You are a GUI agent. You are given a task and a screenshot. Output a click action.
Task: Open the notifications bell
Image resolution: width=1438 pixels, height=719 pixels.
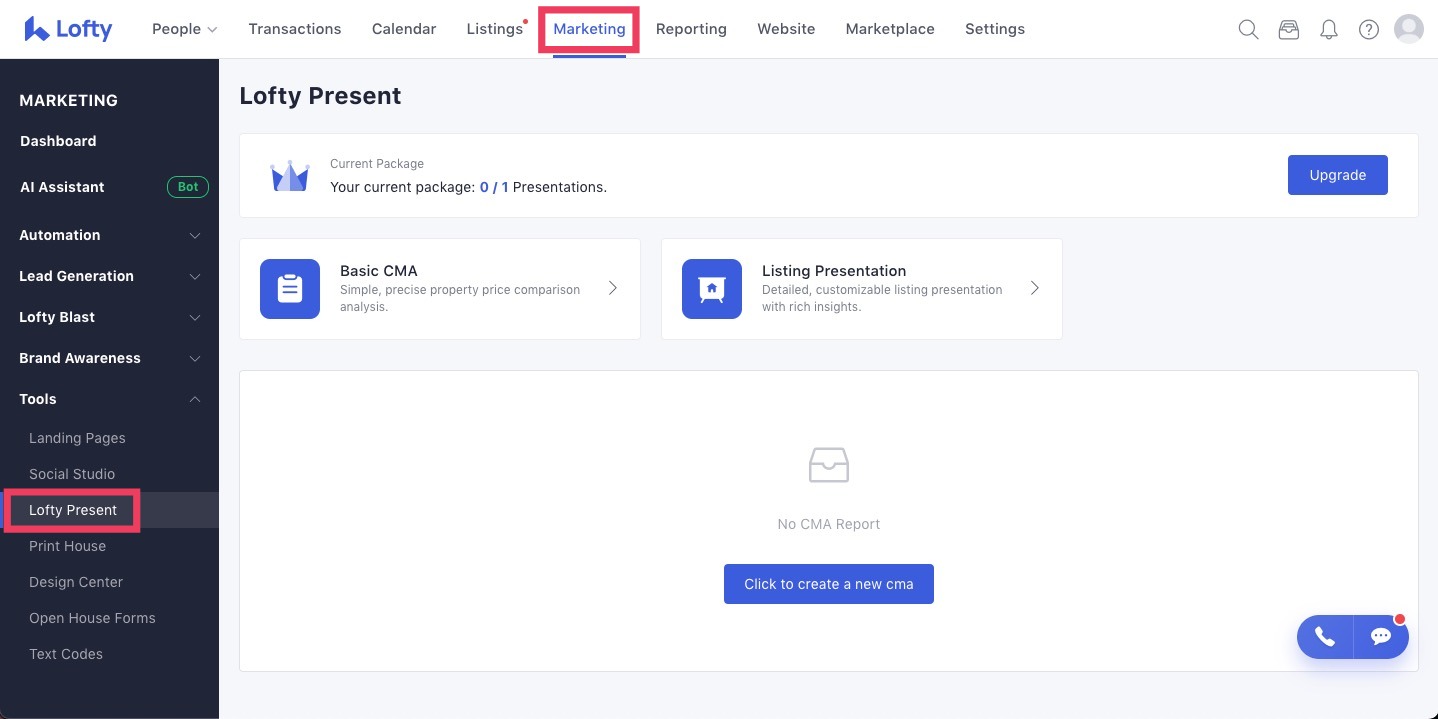1329,29
